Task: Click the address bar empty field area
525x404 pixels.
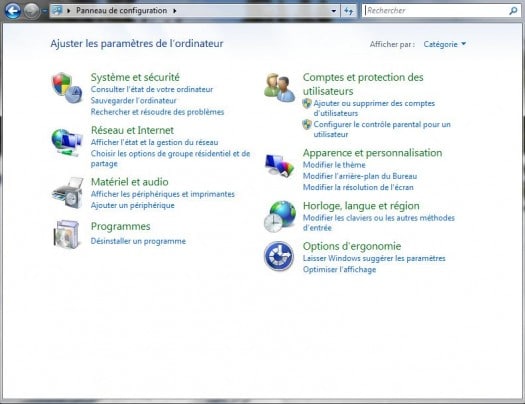Action: tap(253, 11)
